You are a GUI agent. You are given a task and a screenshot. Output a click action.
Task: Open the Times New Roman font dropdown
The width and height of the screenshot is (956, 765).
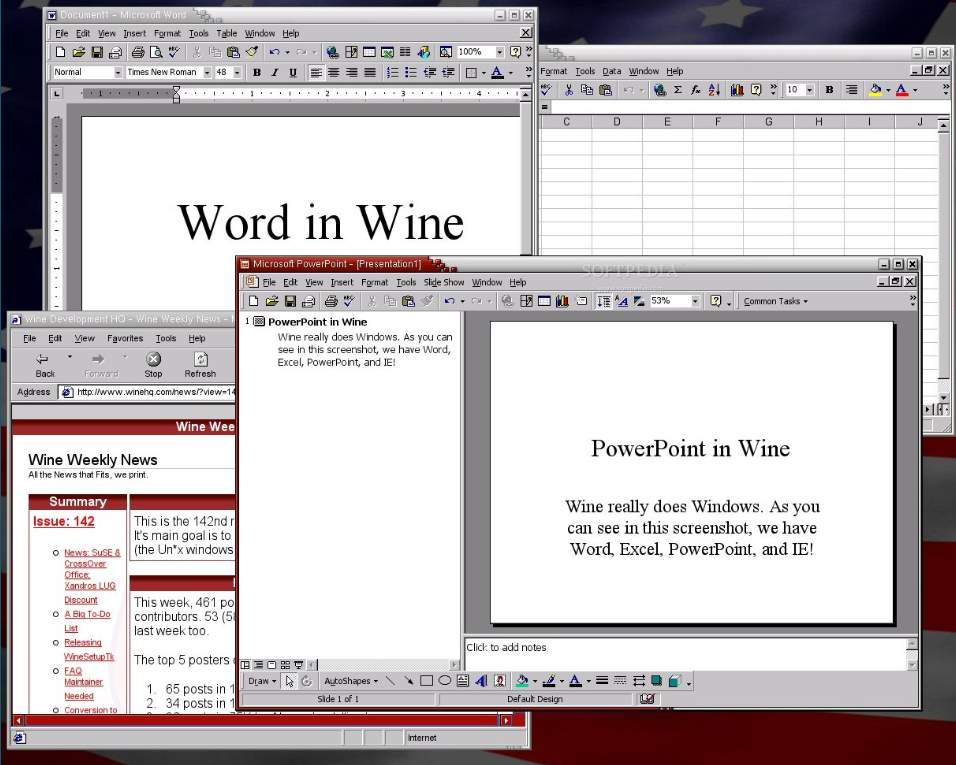pos(207,72)
